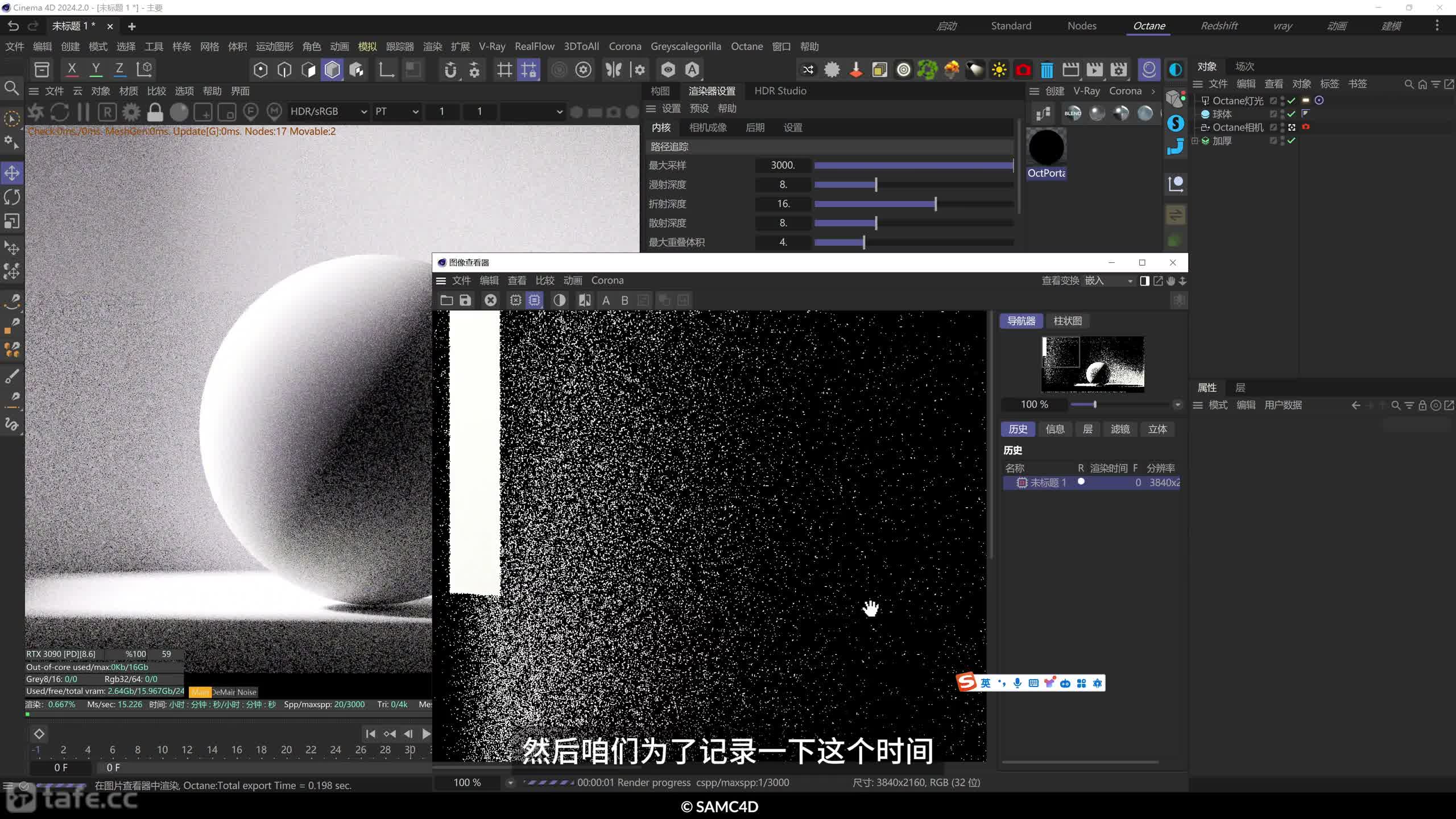Click the 散射深度 value field
Viewport: 1456px width, 819px height.
[783, 223]
